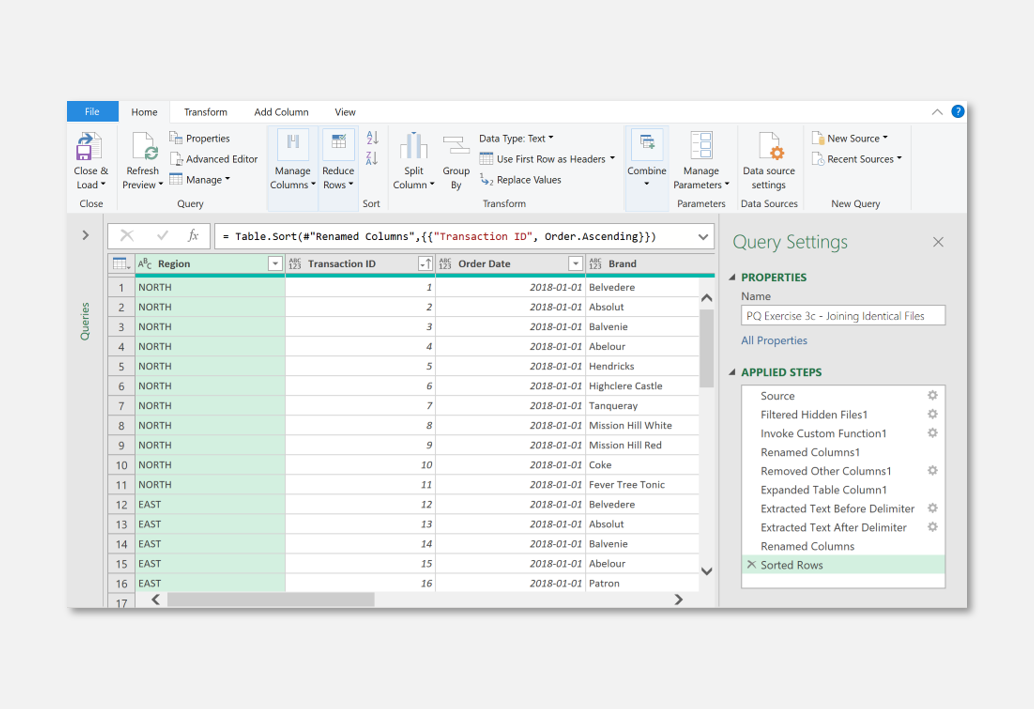The image size is (1034, 709).
Task: Click the query Name input field
Action: pyautogui.click(x=842, y=316)
